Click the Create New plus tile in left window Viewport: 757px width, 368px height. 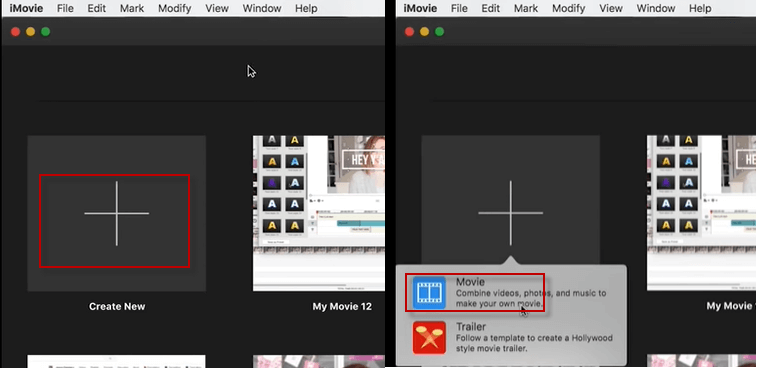(116, 213)
